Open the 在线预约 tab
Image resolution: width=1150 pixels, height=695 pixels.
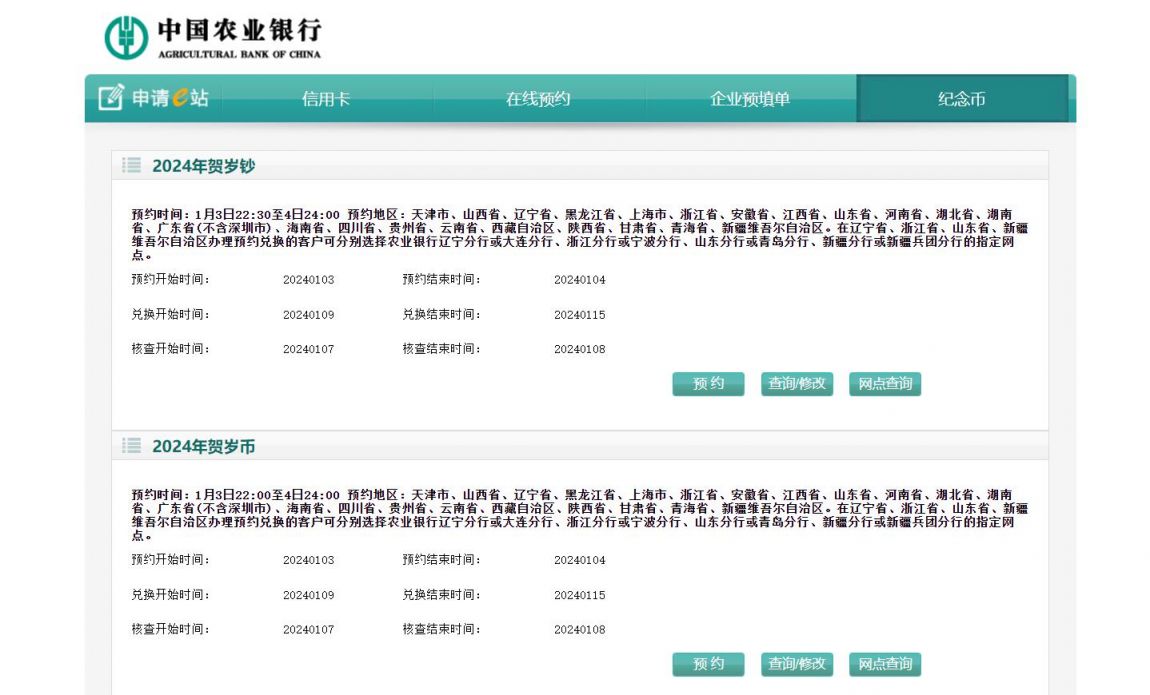pos(539,100)
